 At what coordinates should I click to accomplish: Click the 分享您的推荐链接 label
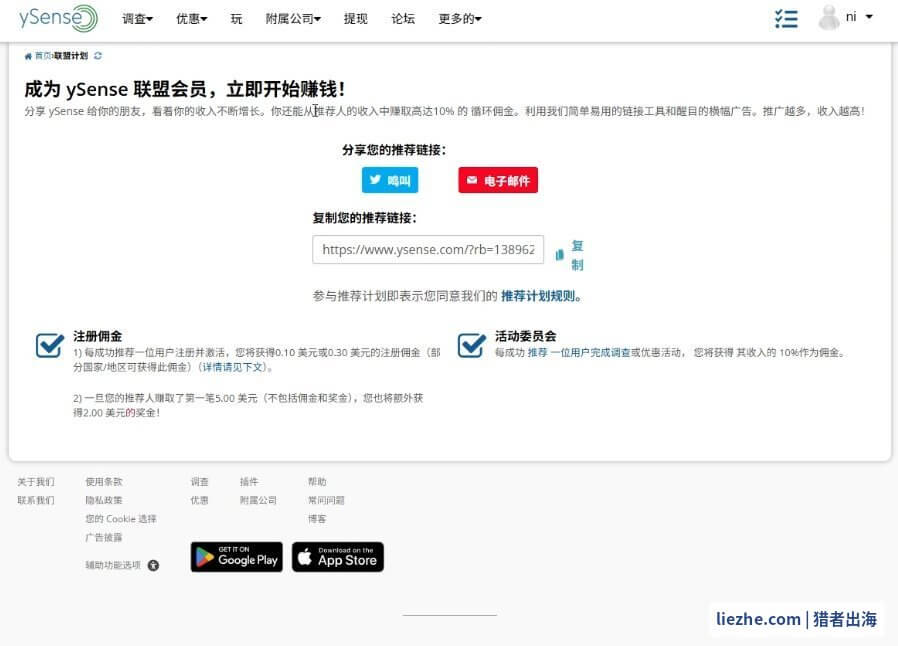394,150
